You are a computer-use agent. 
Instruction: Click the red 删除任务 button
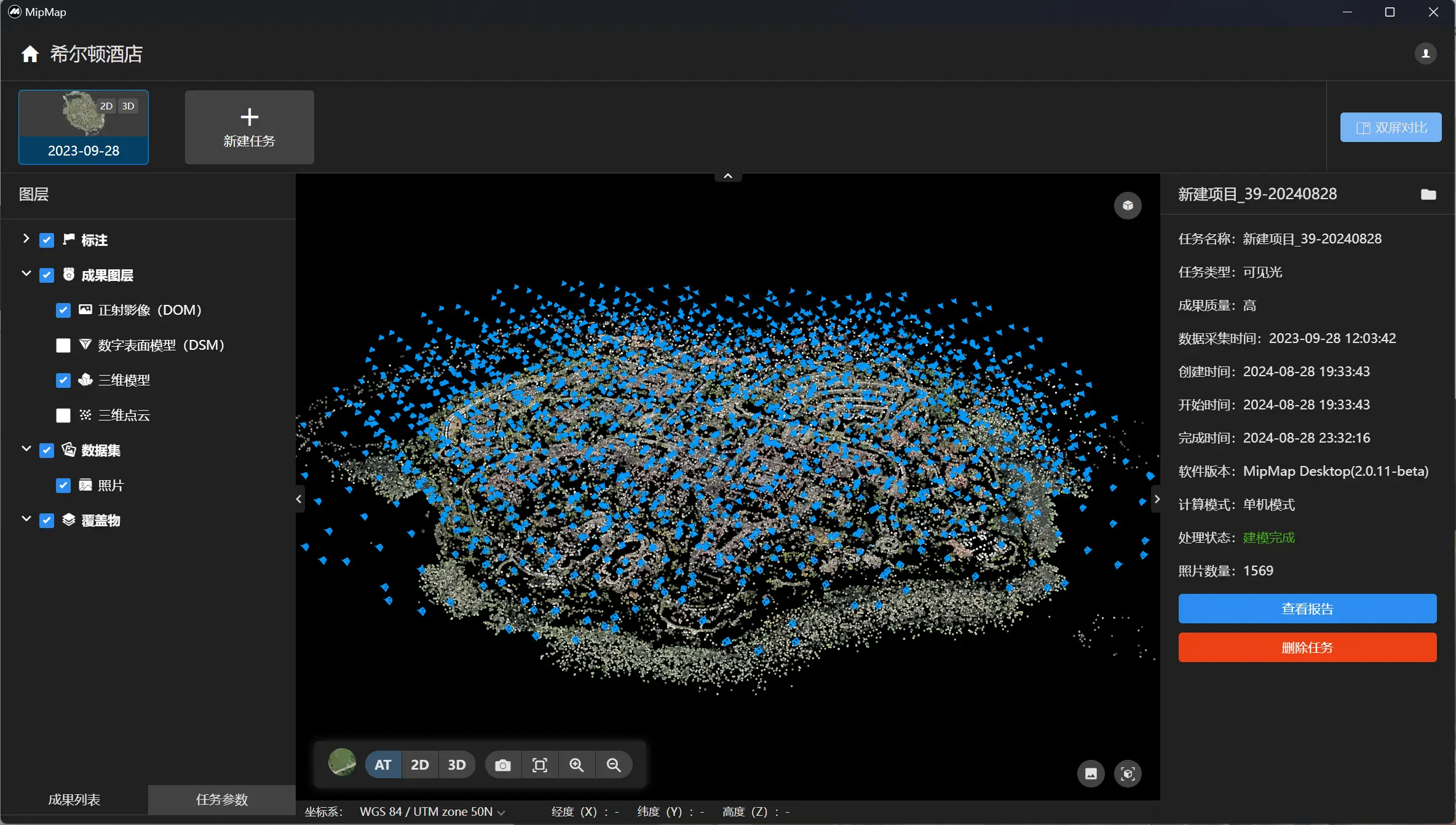click(x=1307, y=647)
